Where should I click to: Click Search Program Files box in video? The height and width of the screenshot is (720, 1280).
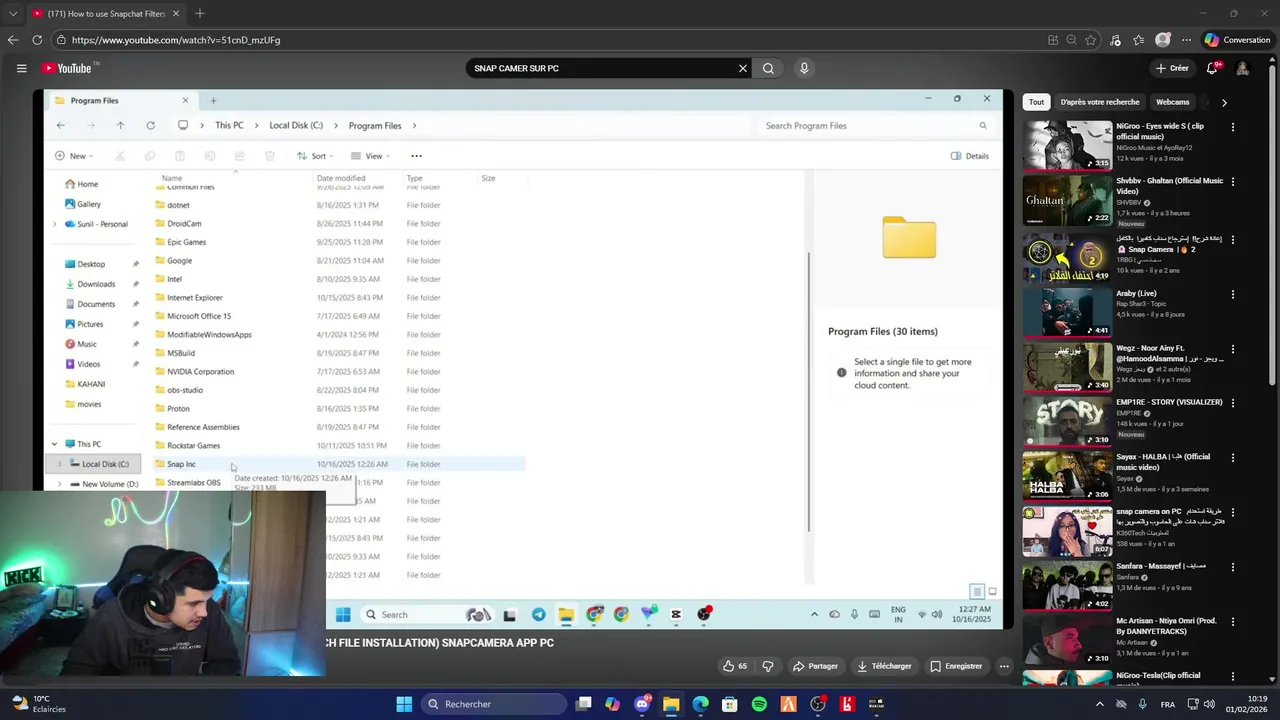pyautogui.click(x=875, y=126)
